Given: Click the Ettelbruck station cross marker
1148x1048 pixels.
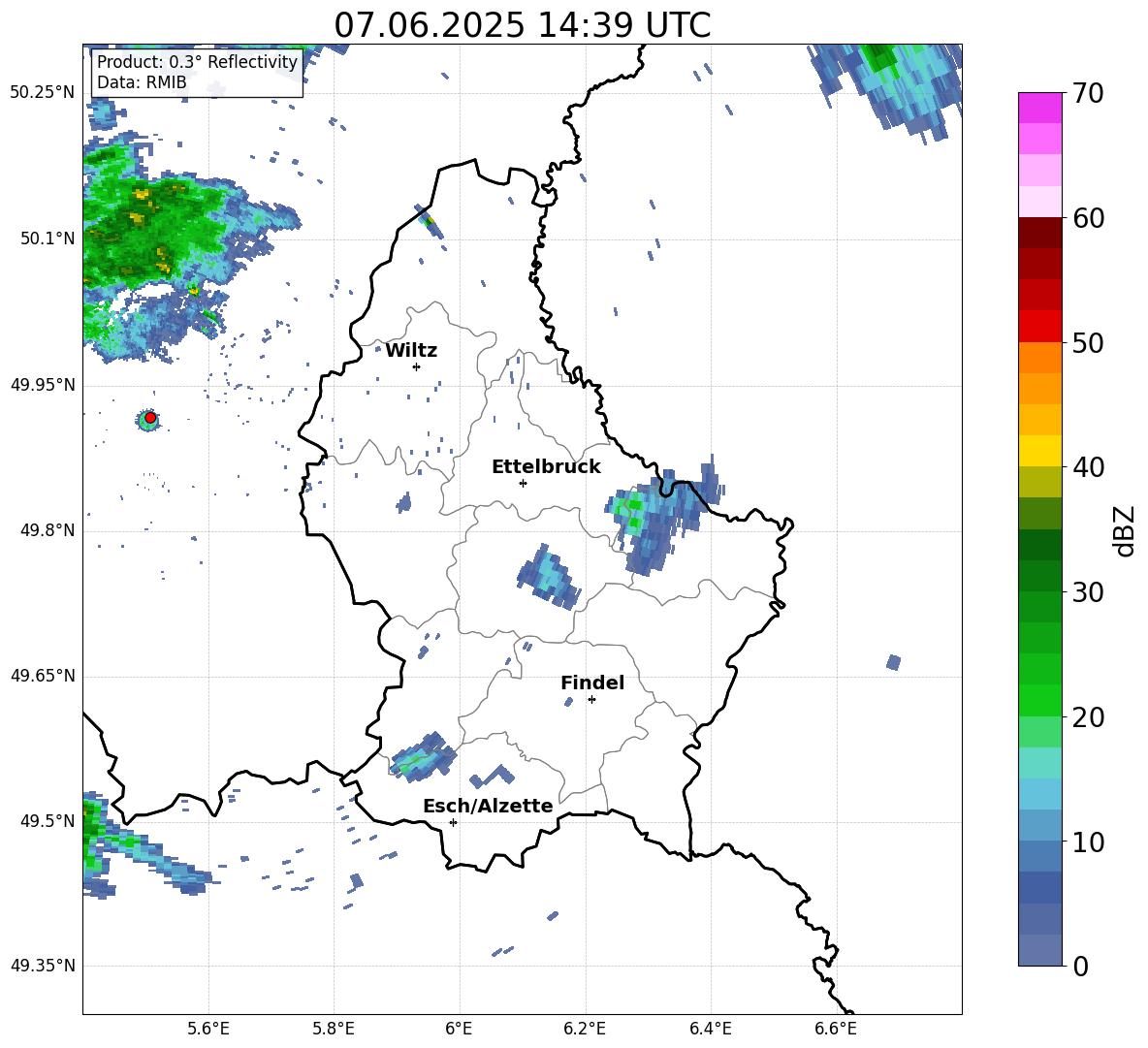Looking at the screenshot, I should [x=523, y=483].
